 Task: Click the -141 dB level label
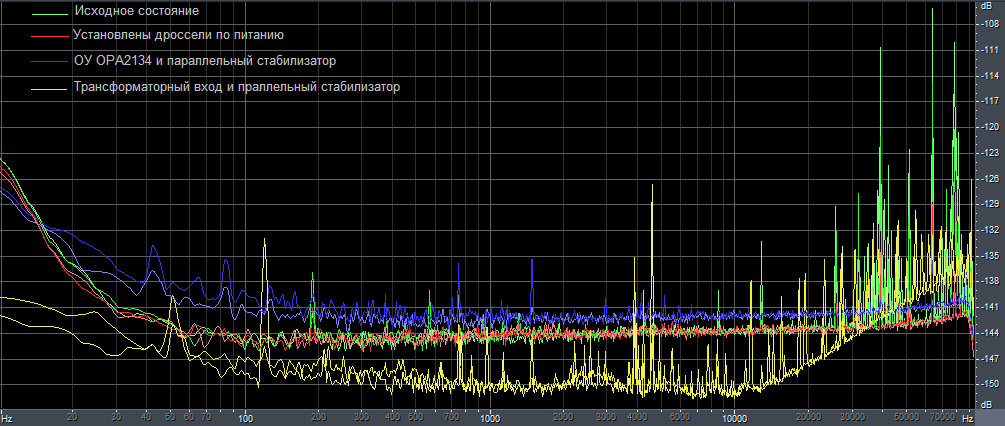[989, 307]
